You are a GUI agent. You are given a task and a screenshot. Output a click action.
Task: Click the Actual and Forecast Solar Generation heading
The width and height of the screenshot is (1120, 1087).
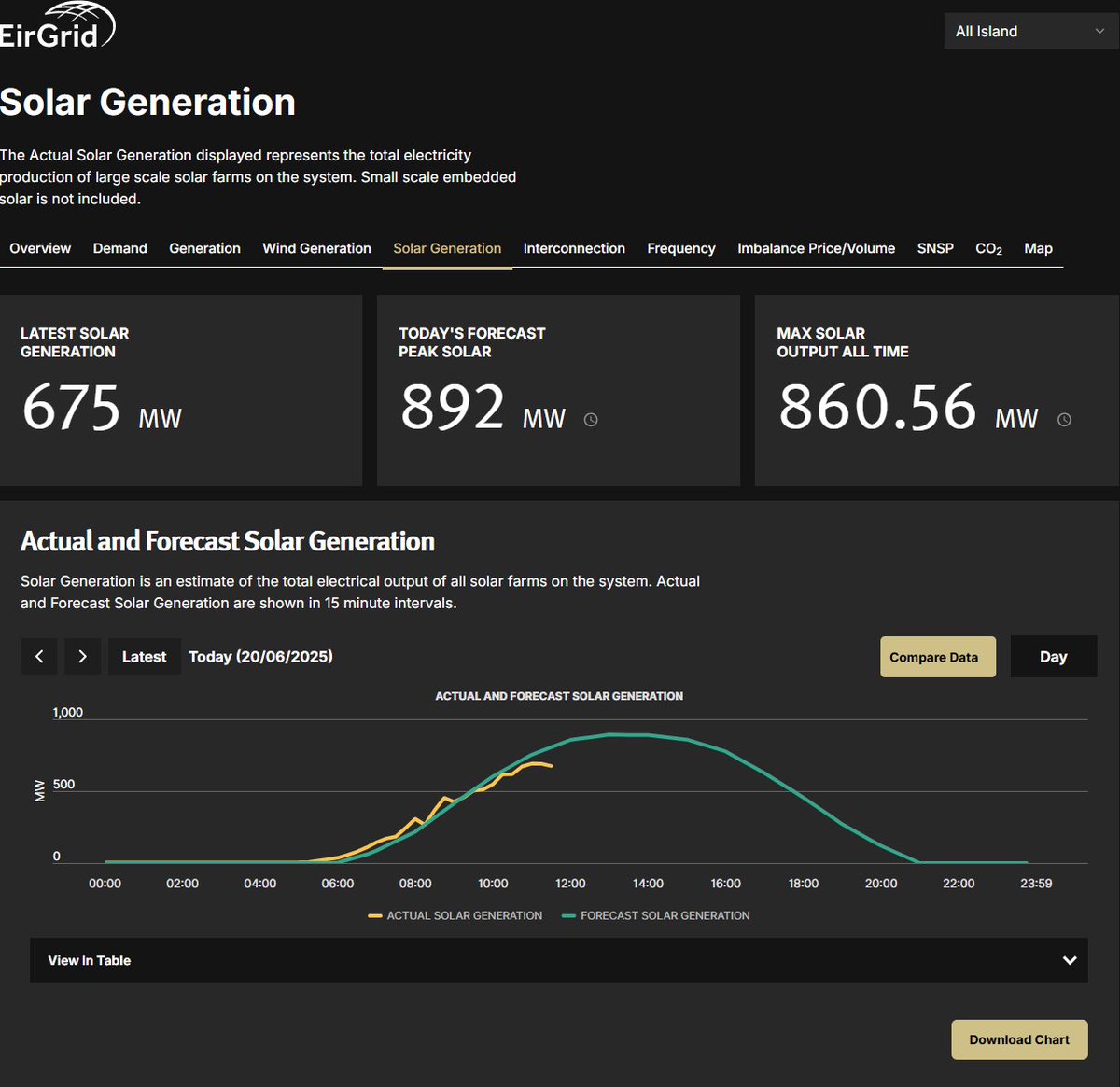(228, 541)
